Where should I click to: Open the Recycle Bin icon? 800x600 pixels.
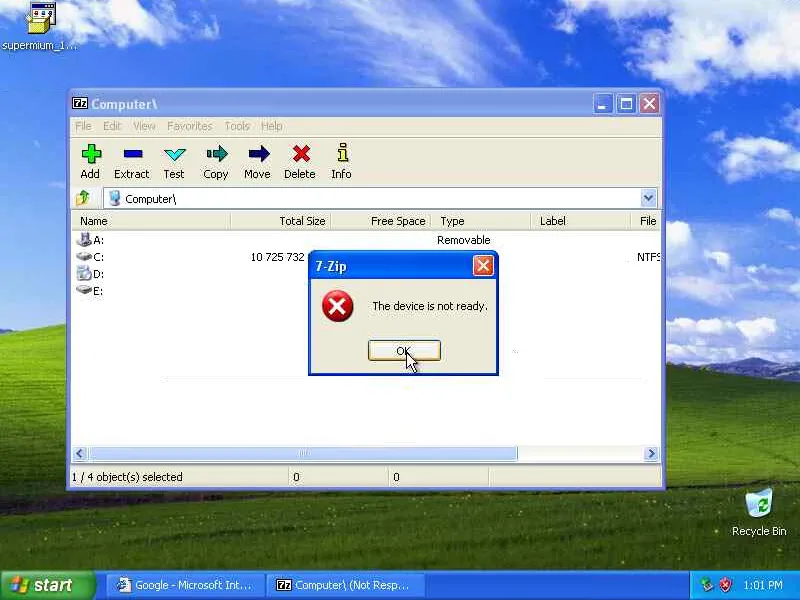(759, 512)
